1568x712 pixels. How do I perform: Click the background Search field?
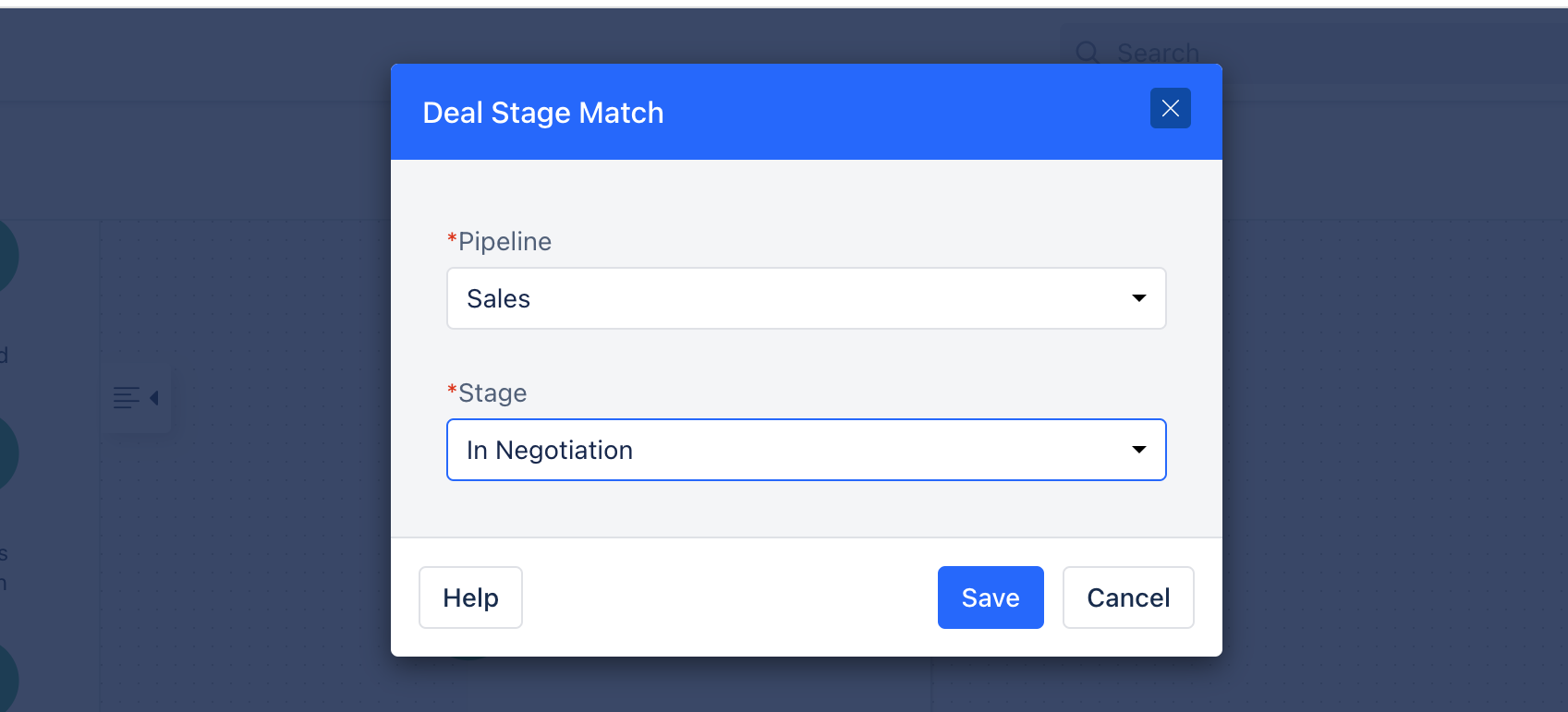(1312, 54)
